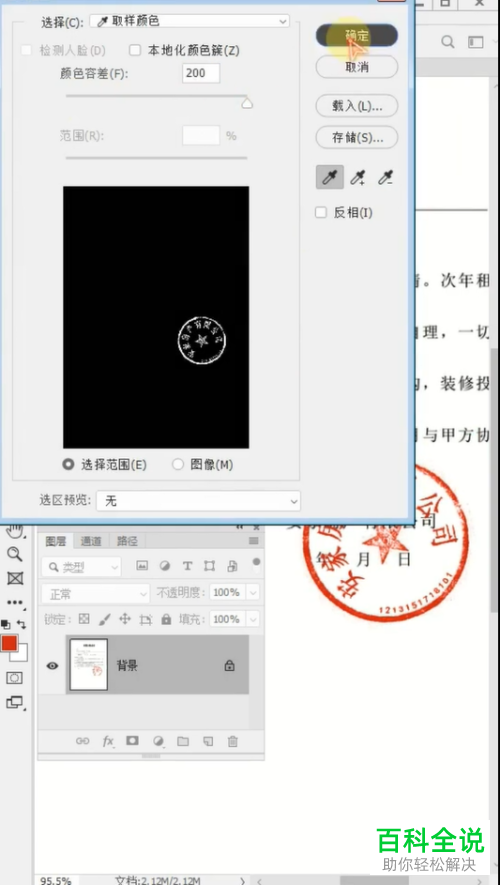Click the Color Range selection preview image
The width and height of the screenshot is (500, 885).
click(156, 317)
